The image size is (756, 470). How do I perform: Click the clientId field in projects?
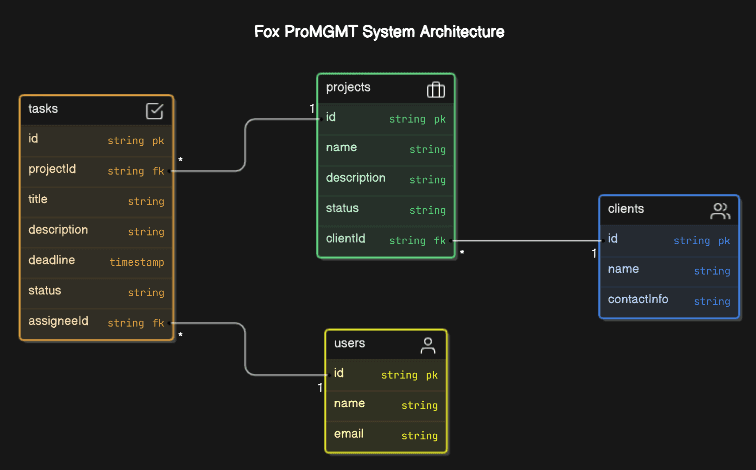click(386, 239)
